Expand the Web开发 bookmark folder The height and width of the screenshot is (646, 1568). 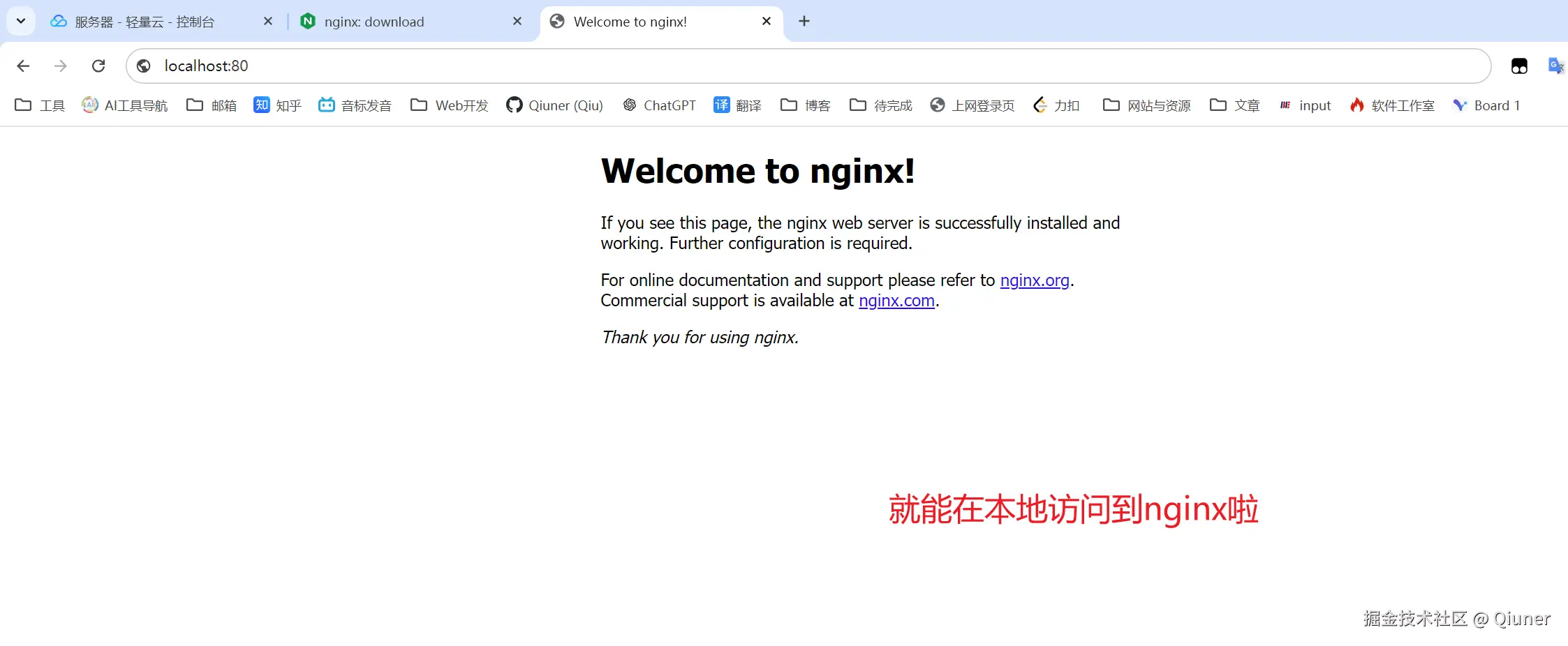coord(450,105)
